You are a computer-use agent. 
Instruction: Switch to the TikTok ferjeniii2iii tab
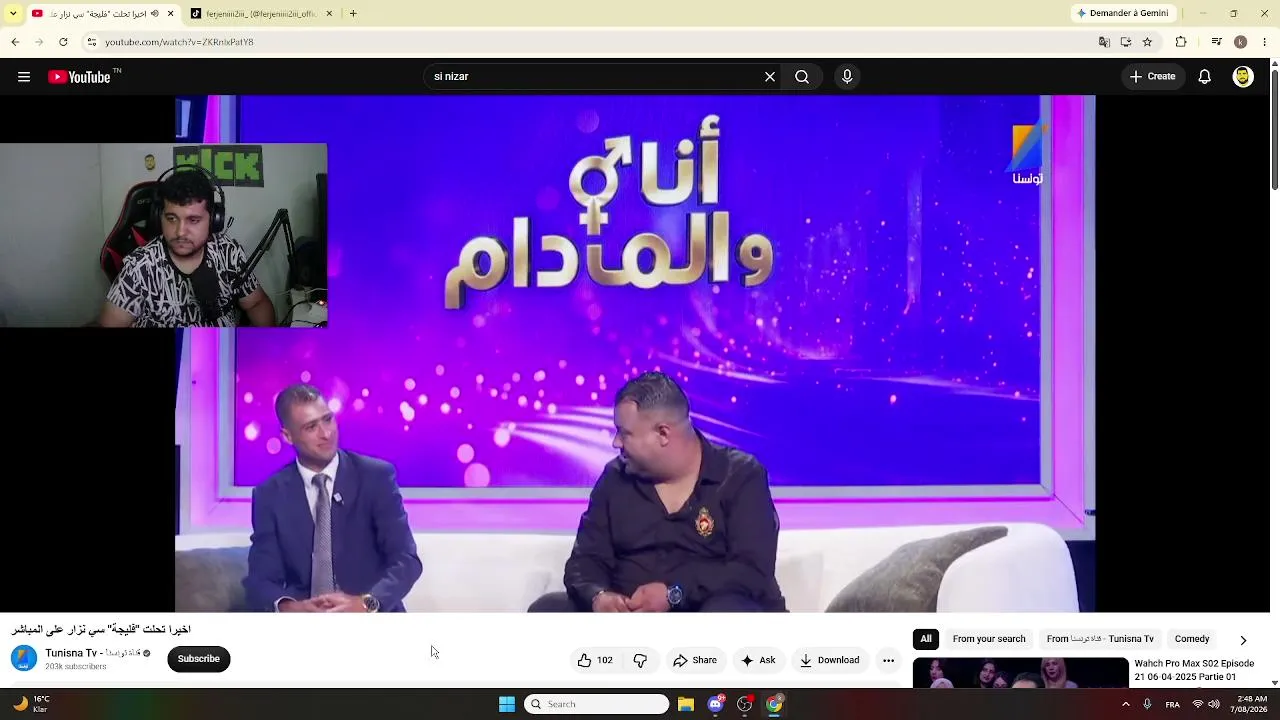click(x=261, y=14)
